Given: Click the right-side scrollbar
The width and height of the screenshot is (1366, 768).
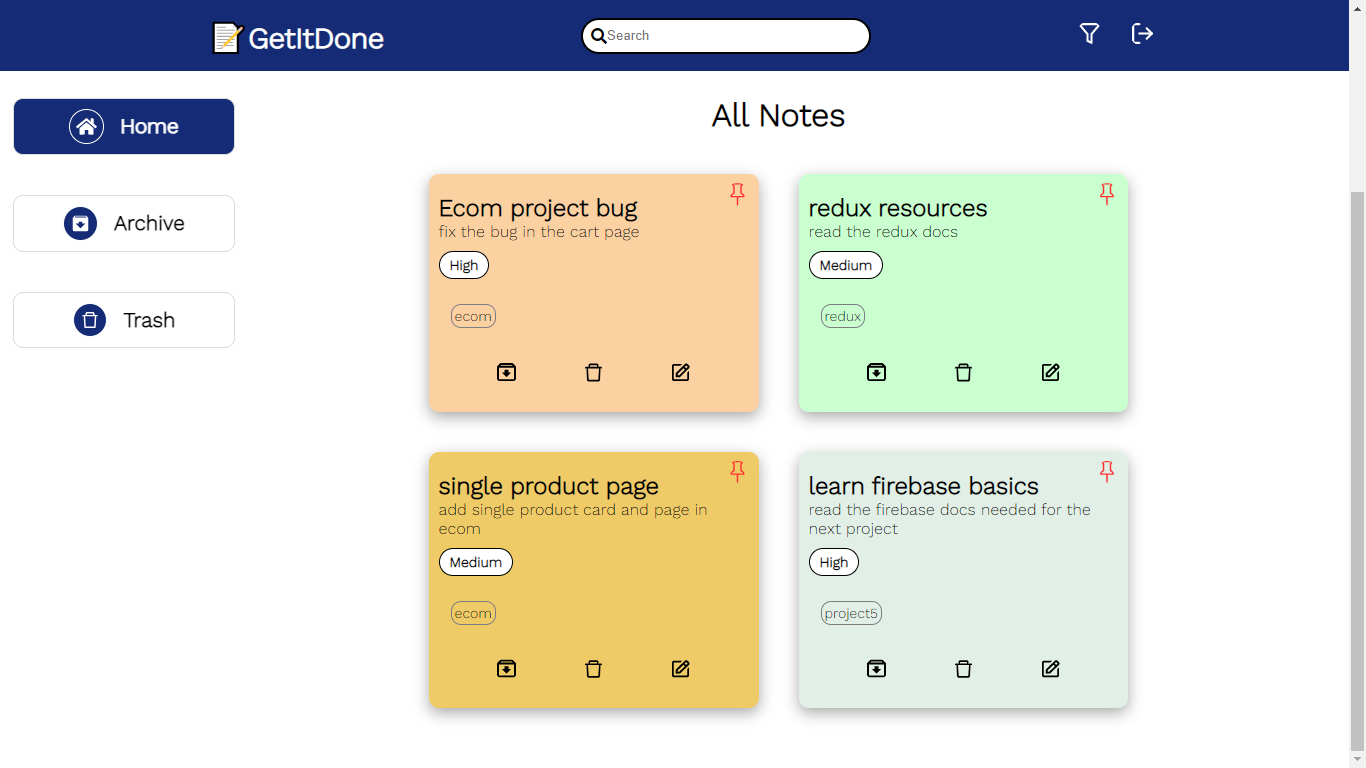Looking at the screenshot, I should (x=1358, y=400).
